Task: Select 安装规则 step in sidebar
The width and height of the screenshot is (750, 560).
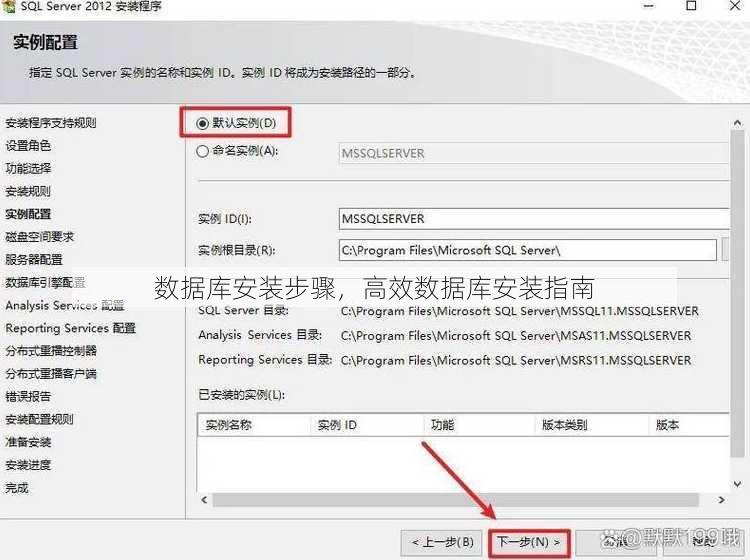Action: click(x=28, y=191)
